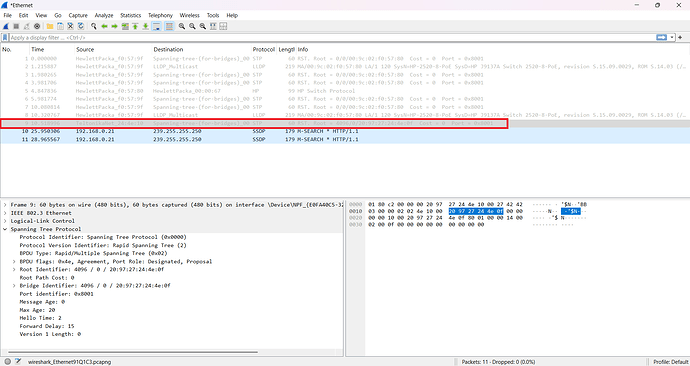
Task: Open the File menu
Action: [x=7, y=15]
